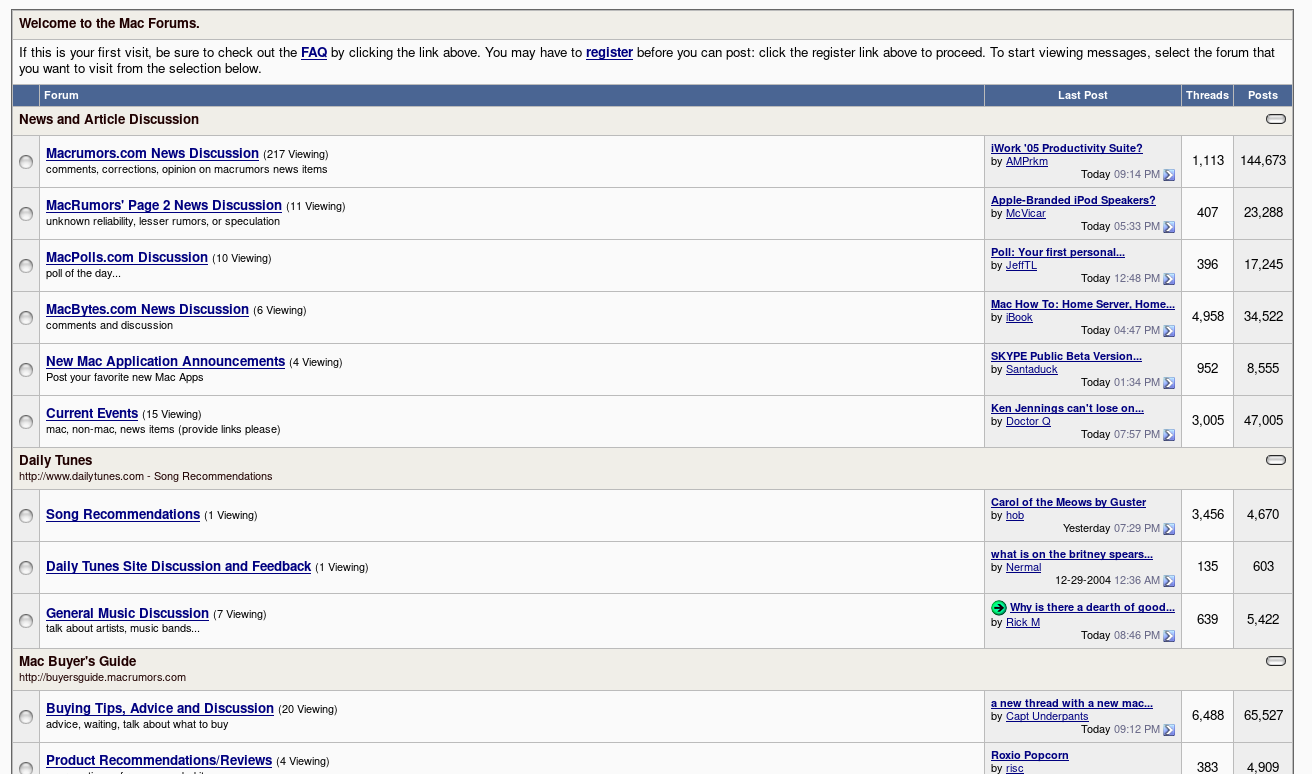Open thread 'what is on the britney spears...'
Screen dimensions: 1312x774
coord(1072,554)
